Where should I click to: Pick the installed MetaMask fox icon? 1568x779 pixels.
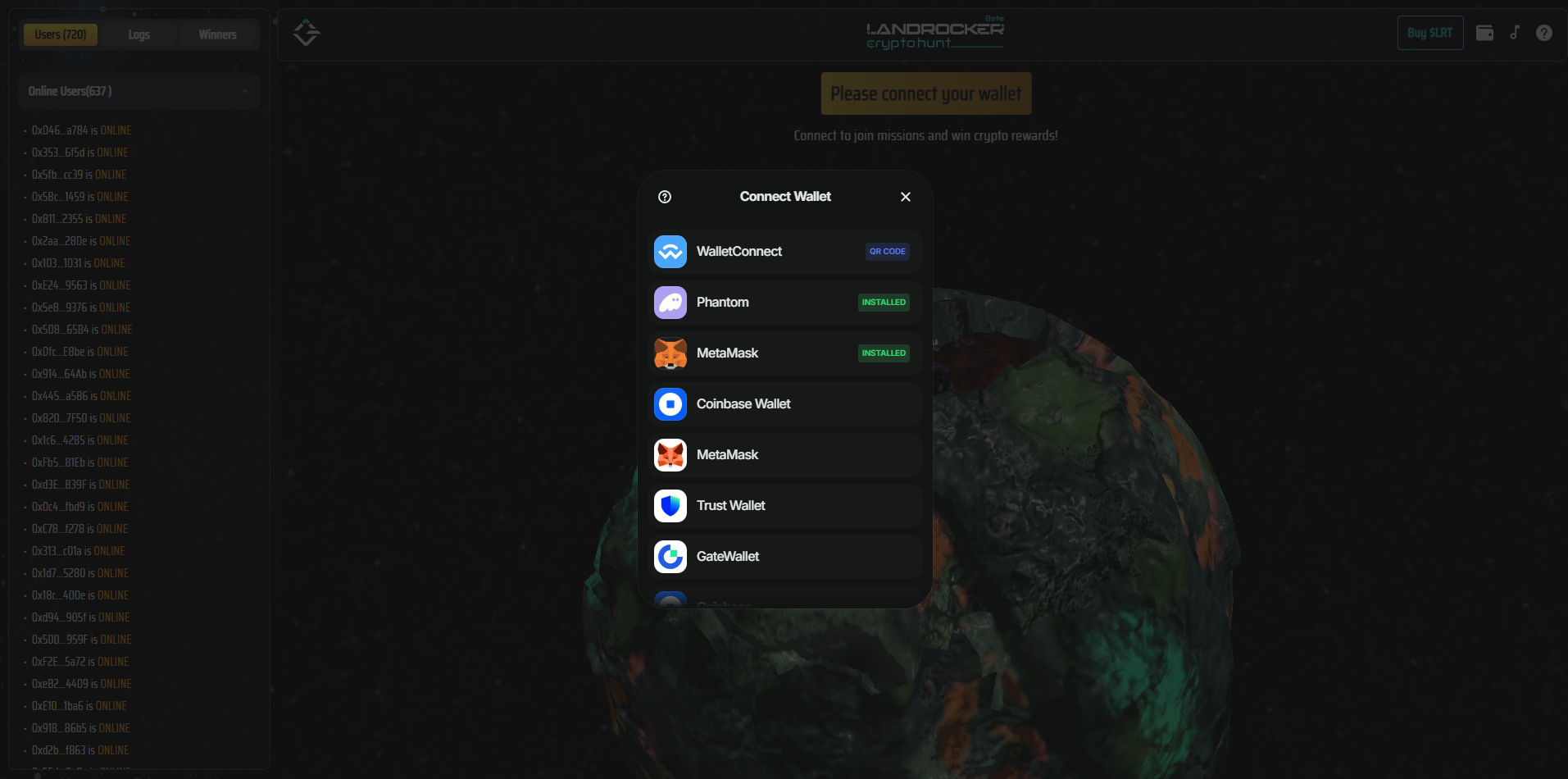click(670, 353)
